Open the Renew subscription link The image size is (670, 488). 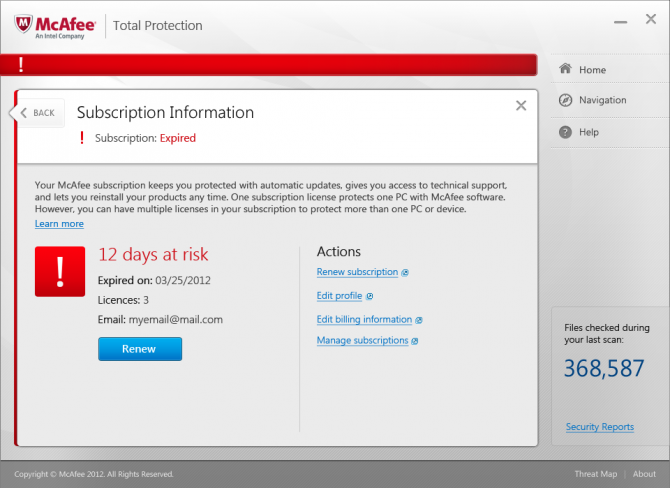(x=357, y=272)
